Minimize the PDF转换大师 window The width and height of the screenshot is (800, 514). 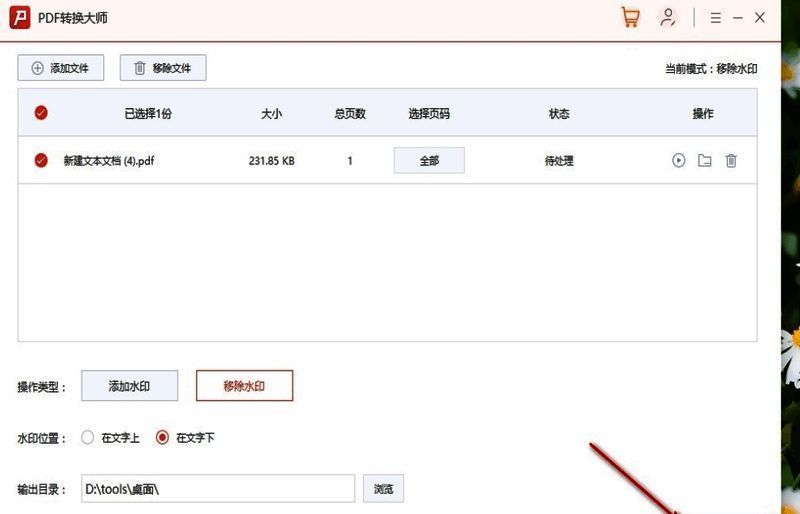pyautogui.click(x=738, y=18)
